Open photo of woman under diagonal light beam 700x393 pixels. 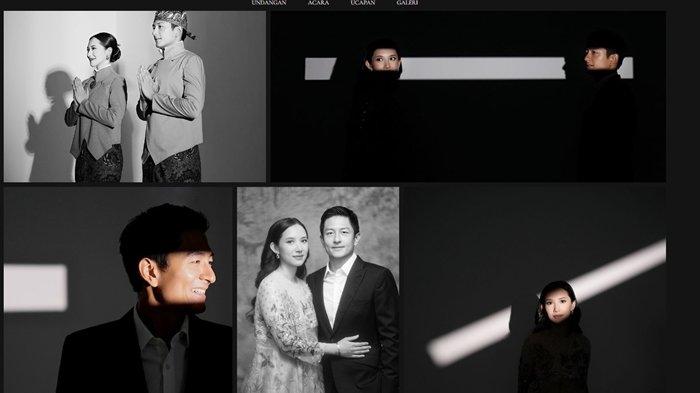click(535, 290)
